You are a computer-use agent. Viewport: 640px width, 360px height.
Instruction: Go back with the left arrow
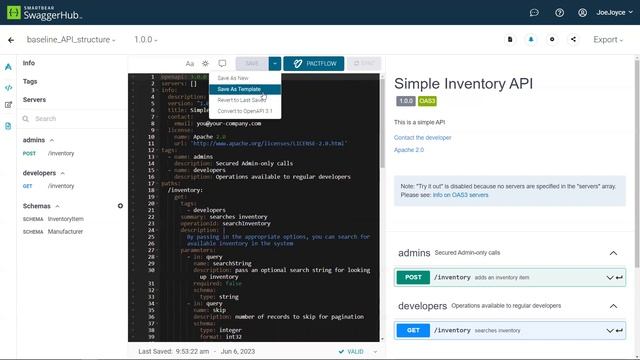[11, 40]
